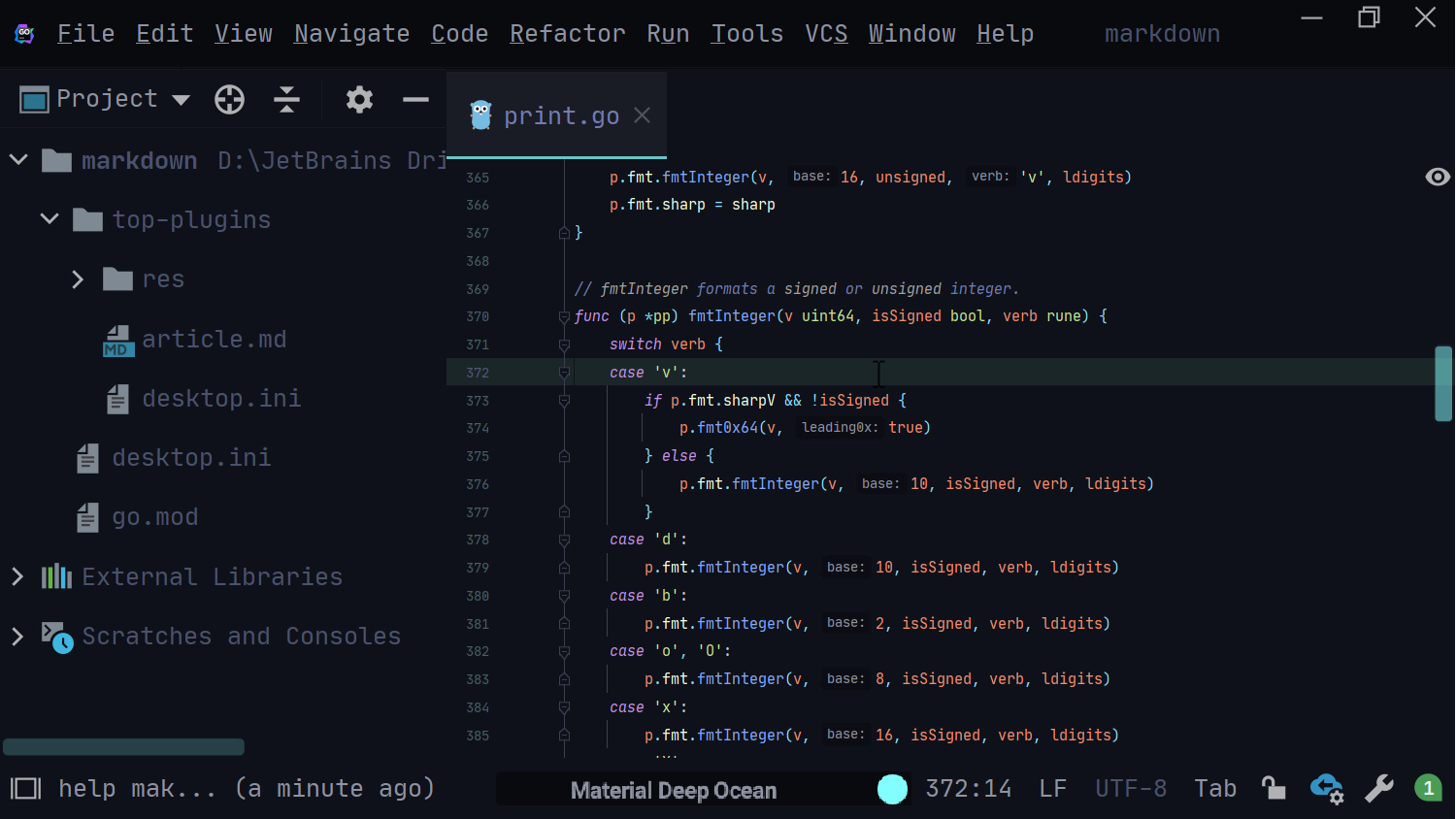Open Project panel settings gear

(x=359, y=99)
